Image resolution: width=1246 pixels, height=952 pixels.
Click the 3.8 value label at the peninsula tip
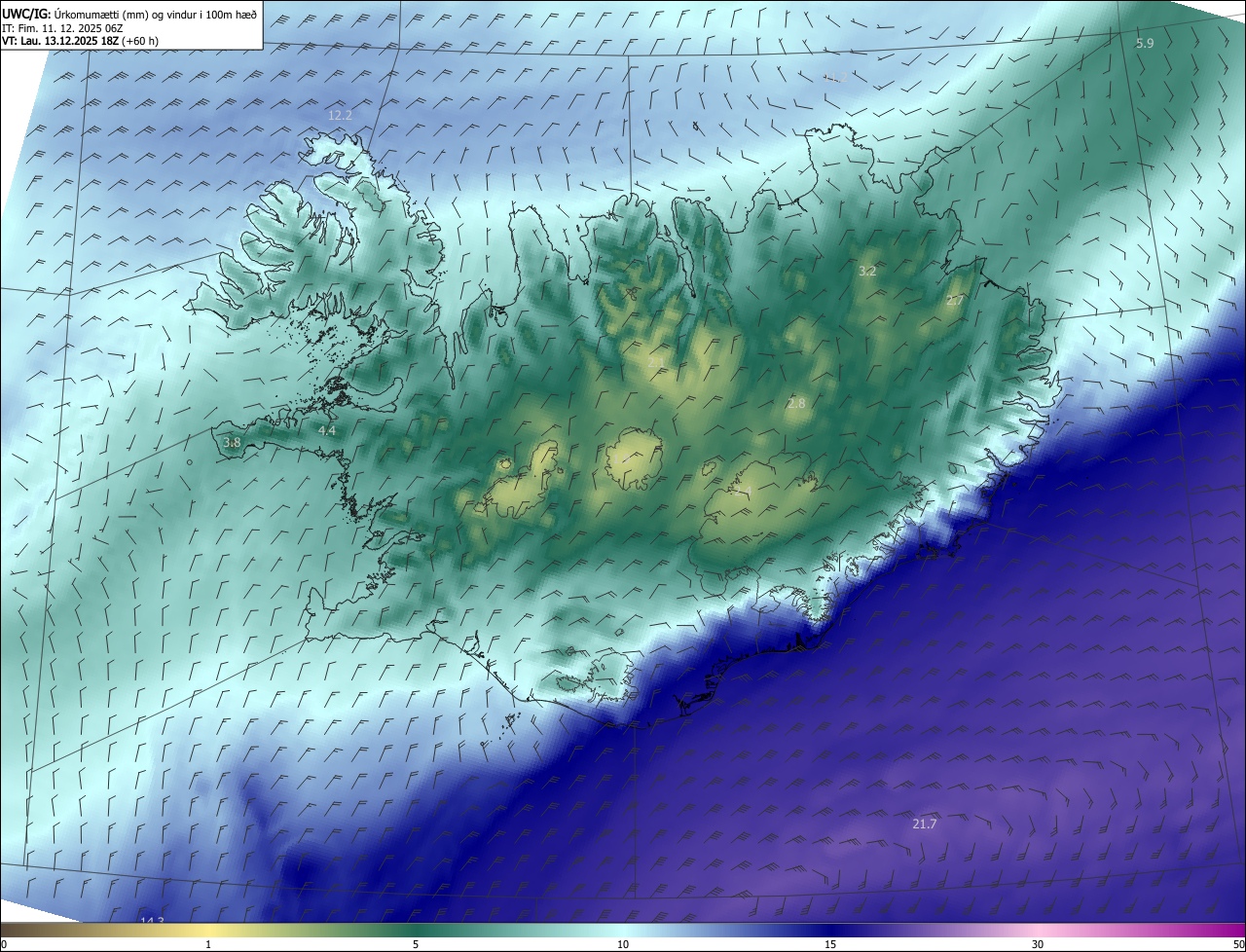coord(232,442)
